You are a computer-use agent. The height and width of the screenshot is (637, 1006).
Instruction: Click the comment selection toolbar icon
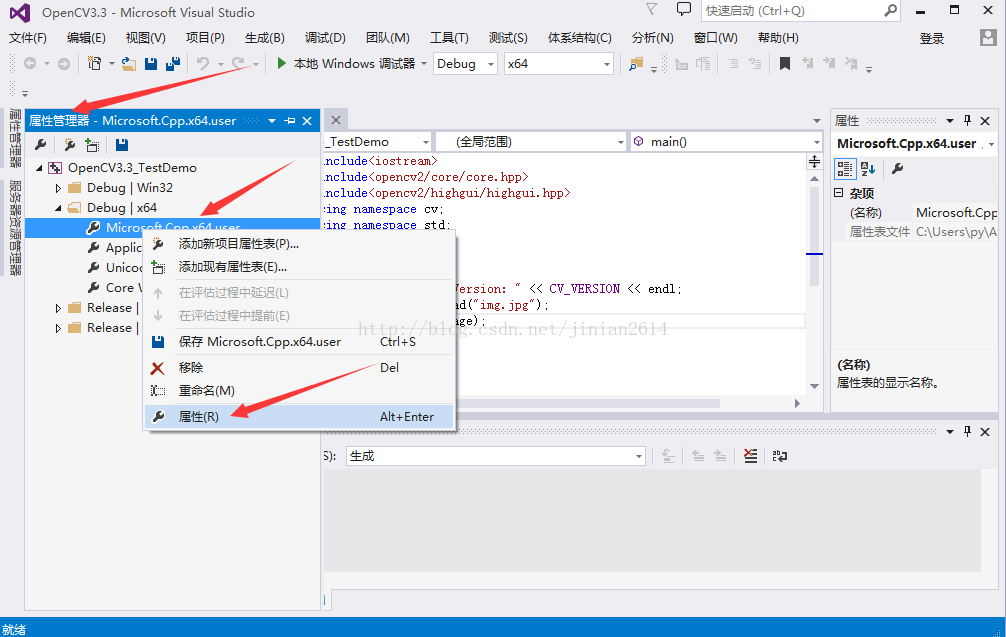coord(733,64)
